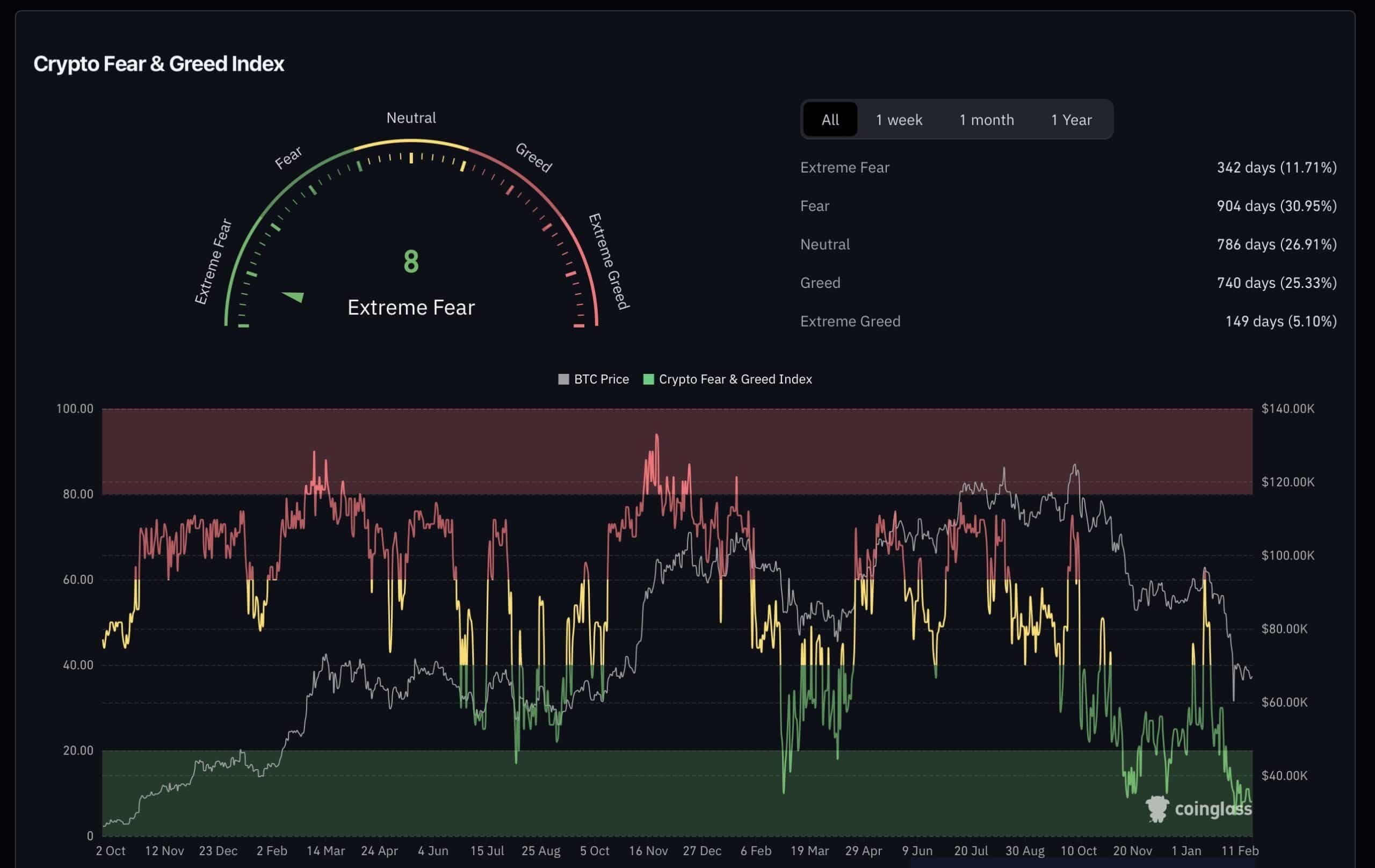This screenshot has height=868, width=1375.
Task: Switch to the 1 month range
Action: pyautogui.click(x=986, y=120)
